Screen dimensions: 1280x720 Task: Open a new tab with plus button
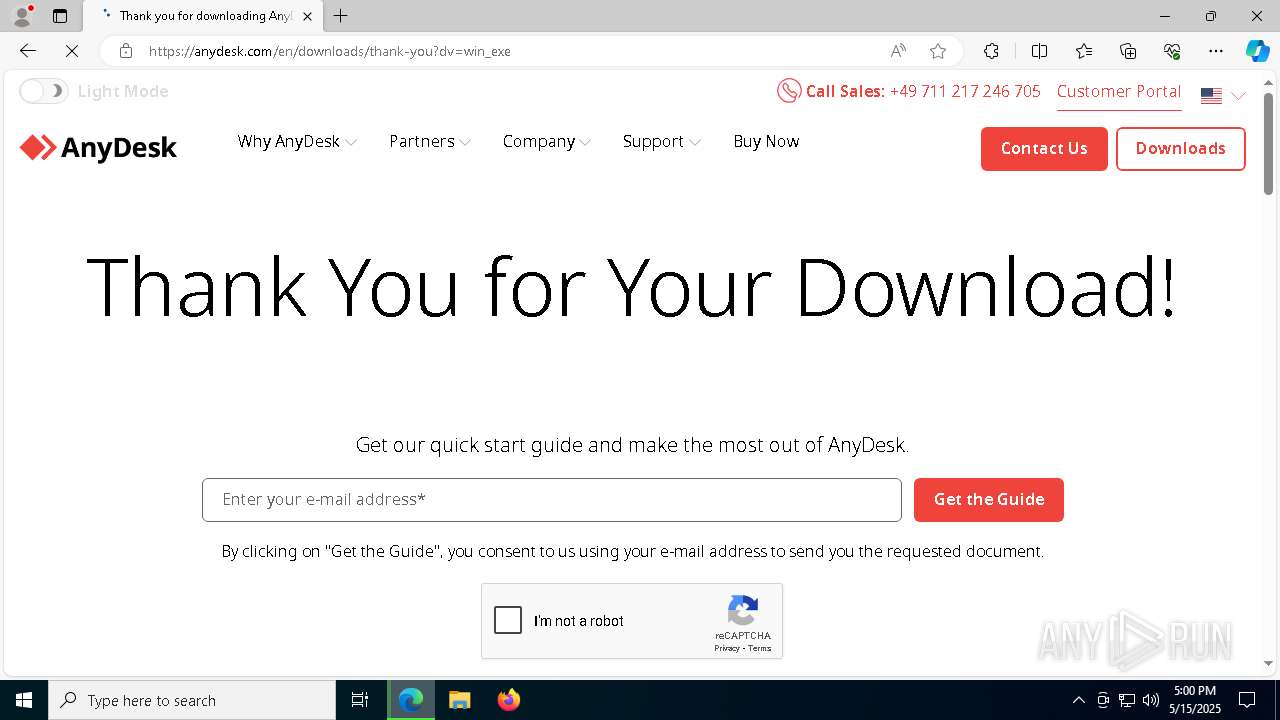tap(341, 16)
